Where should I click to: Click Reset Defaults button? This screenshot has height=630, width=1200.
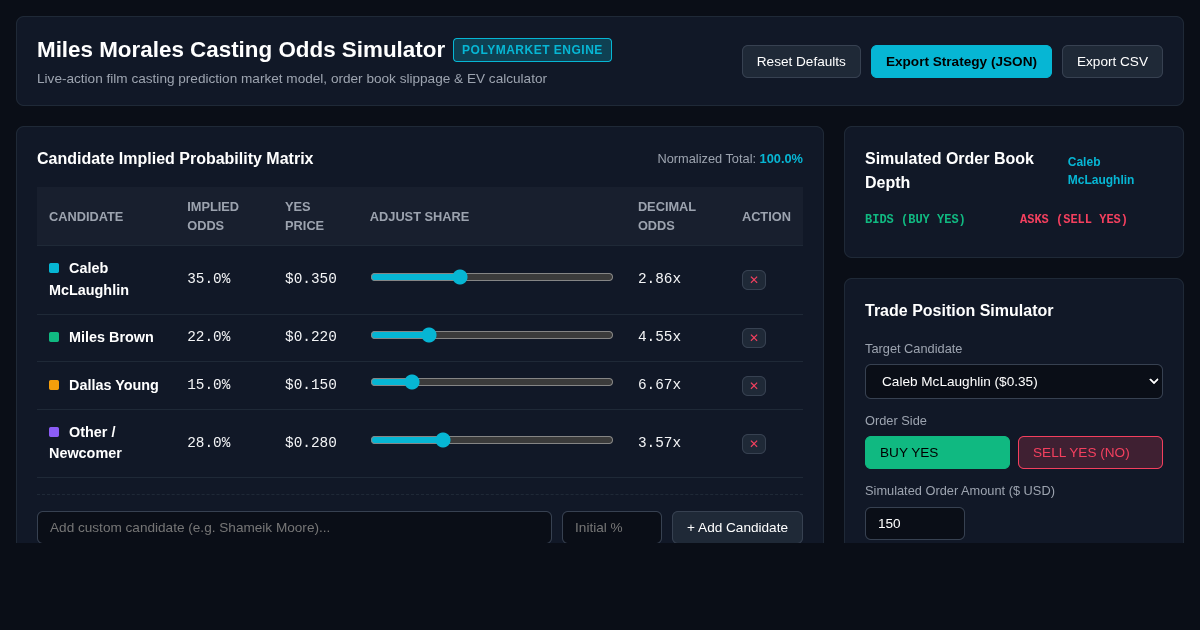[x=801, y=61]
